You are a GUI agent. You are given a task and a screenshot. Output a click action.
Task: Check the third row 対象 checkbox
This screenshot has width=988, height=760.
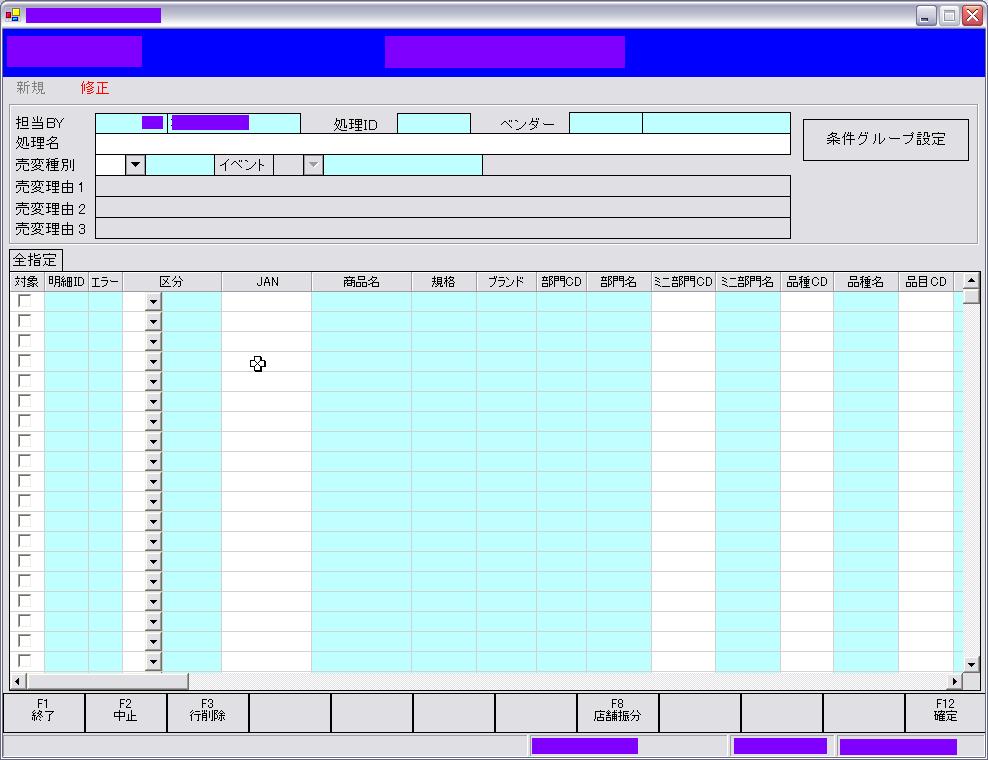click(25, 341)
